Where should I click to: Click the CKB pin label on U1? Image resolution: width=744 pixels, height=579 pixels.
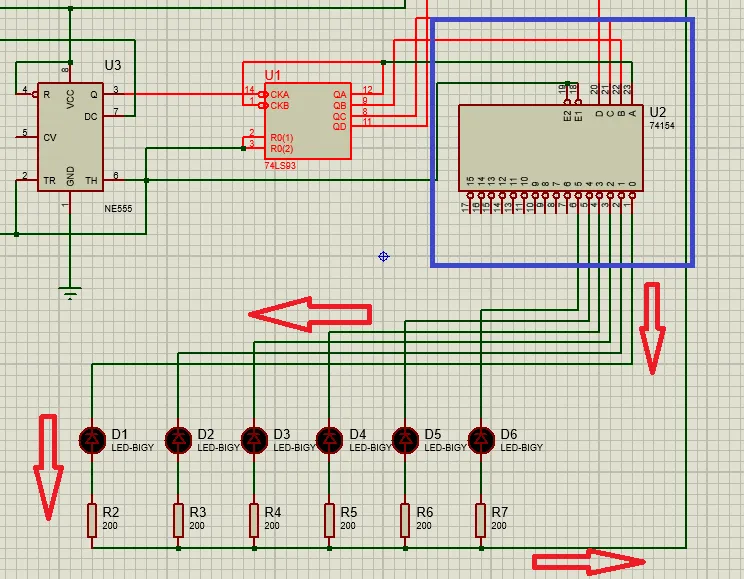(x=279, y=105)
